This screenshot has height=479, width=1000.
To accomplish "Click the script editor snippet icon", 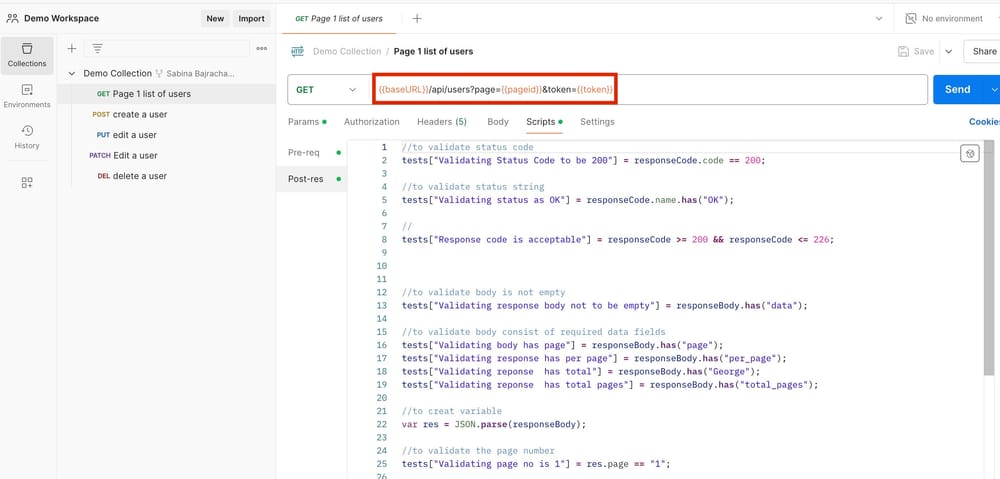I will 969,154.
